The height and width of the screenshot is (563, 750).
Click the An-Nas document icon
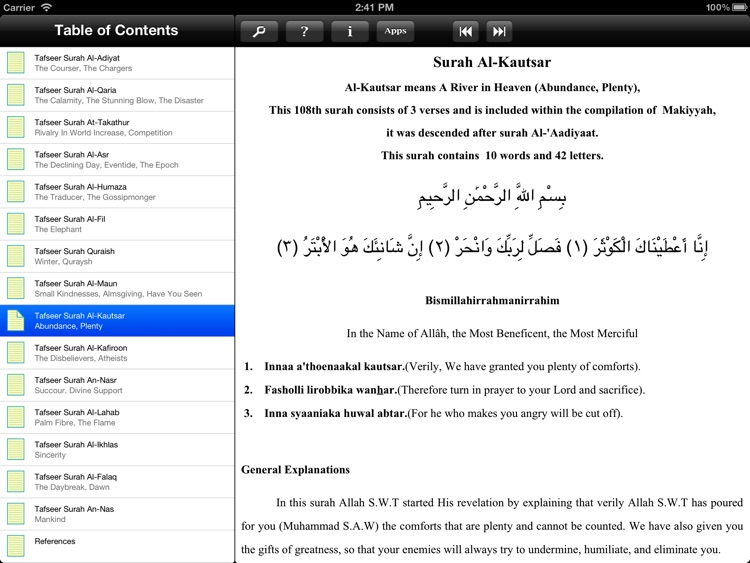[16, 514]
